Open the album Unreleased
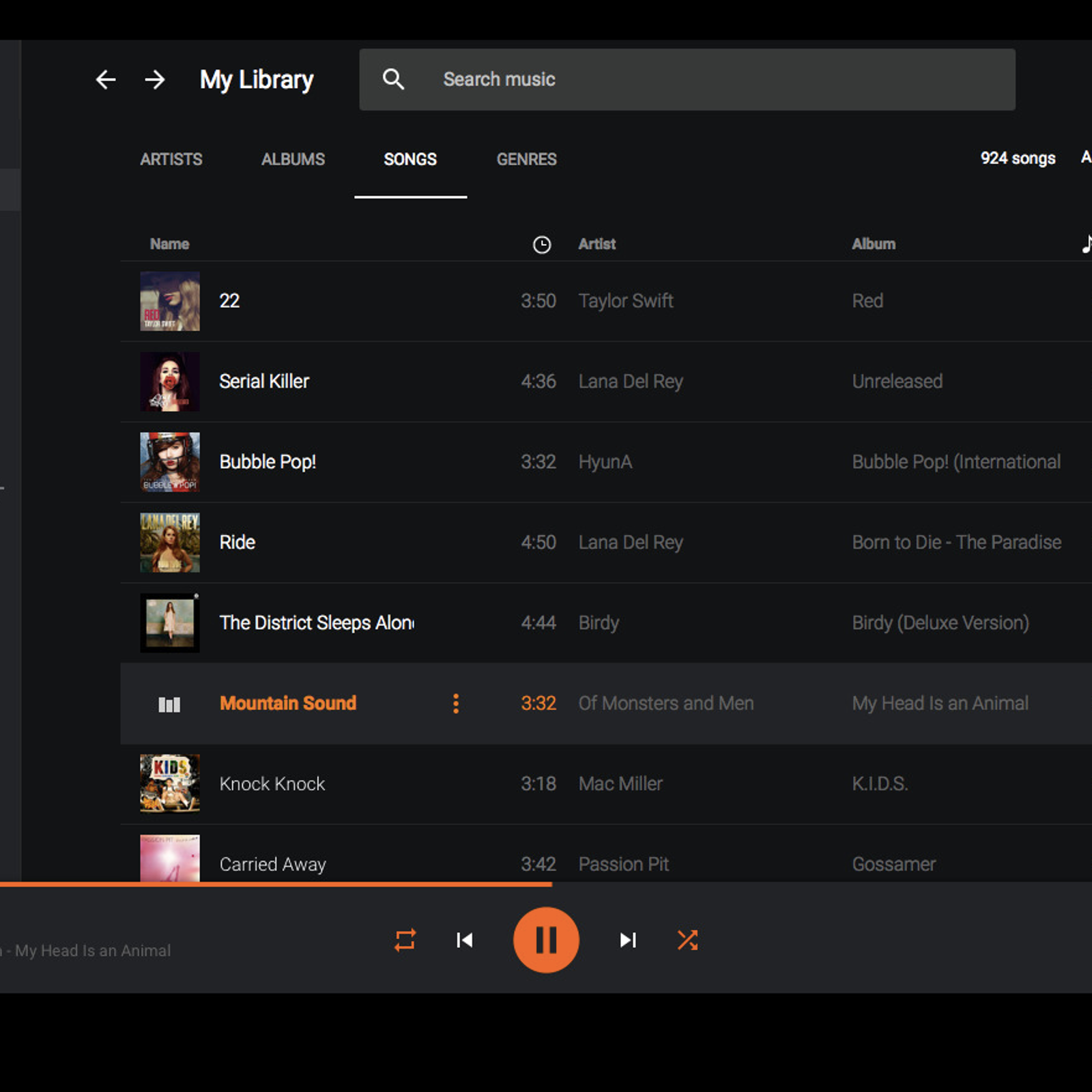The width and height of the screenshot is (1092, 1092). (x=897, y=382)
